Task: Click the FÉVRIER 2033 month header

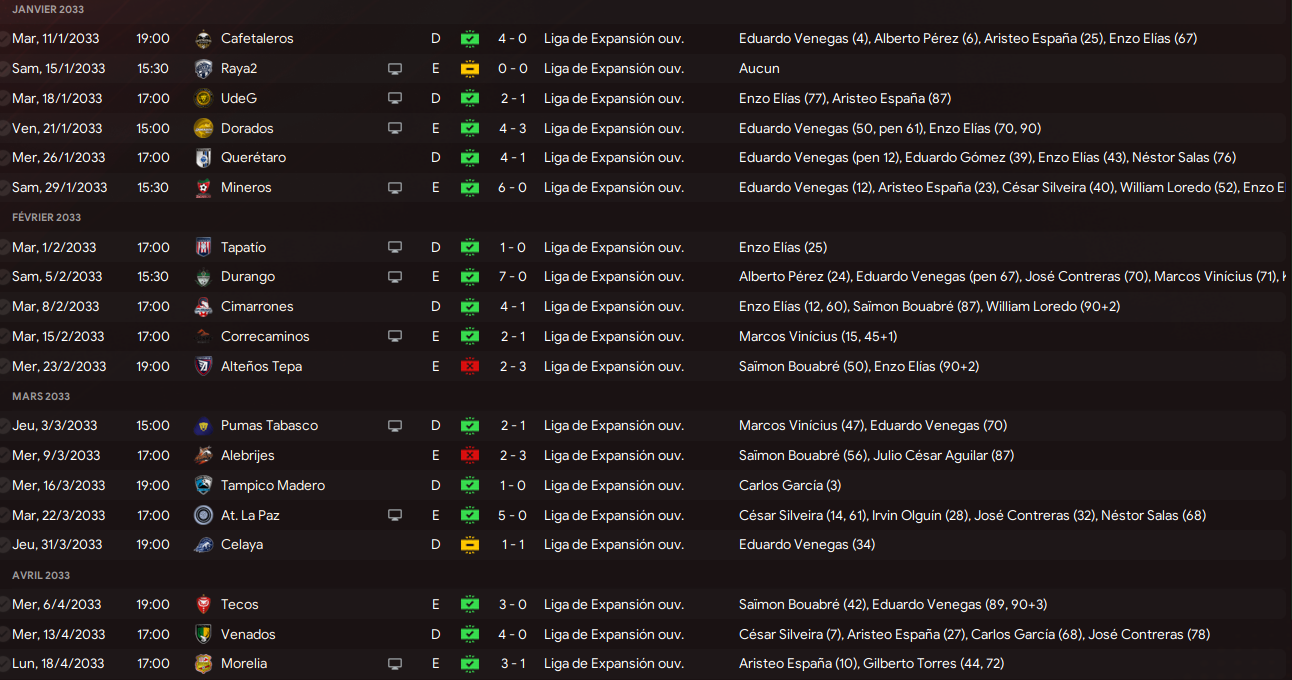Action: point(47,218)
